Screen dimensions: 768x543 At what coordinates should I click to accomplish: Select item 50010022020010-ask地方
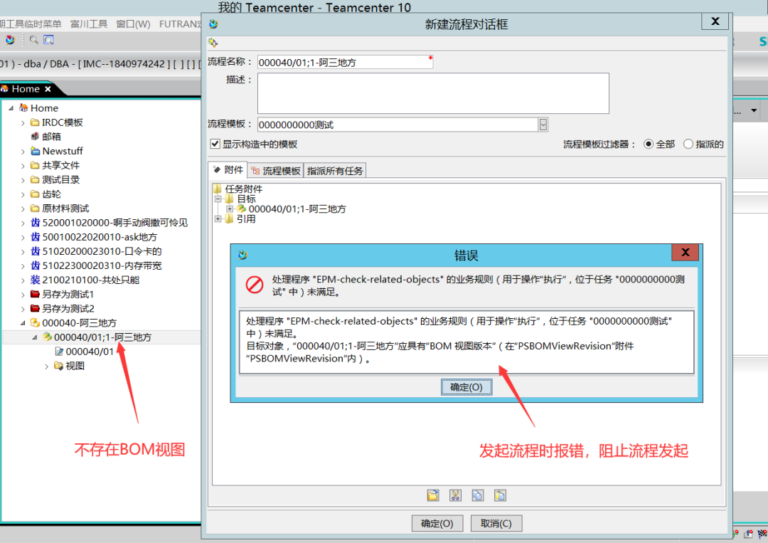(99, 237)
